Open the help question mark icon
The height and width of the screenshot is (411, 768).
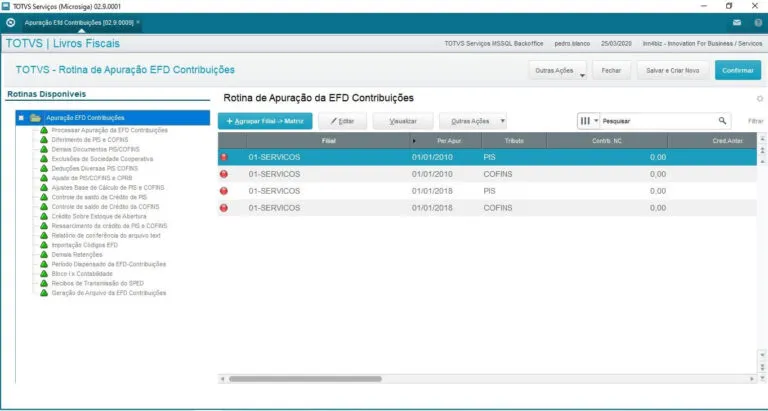click(758, 23)
